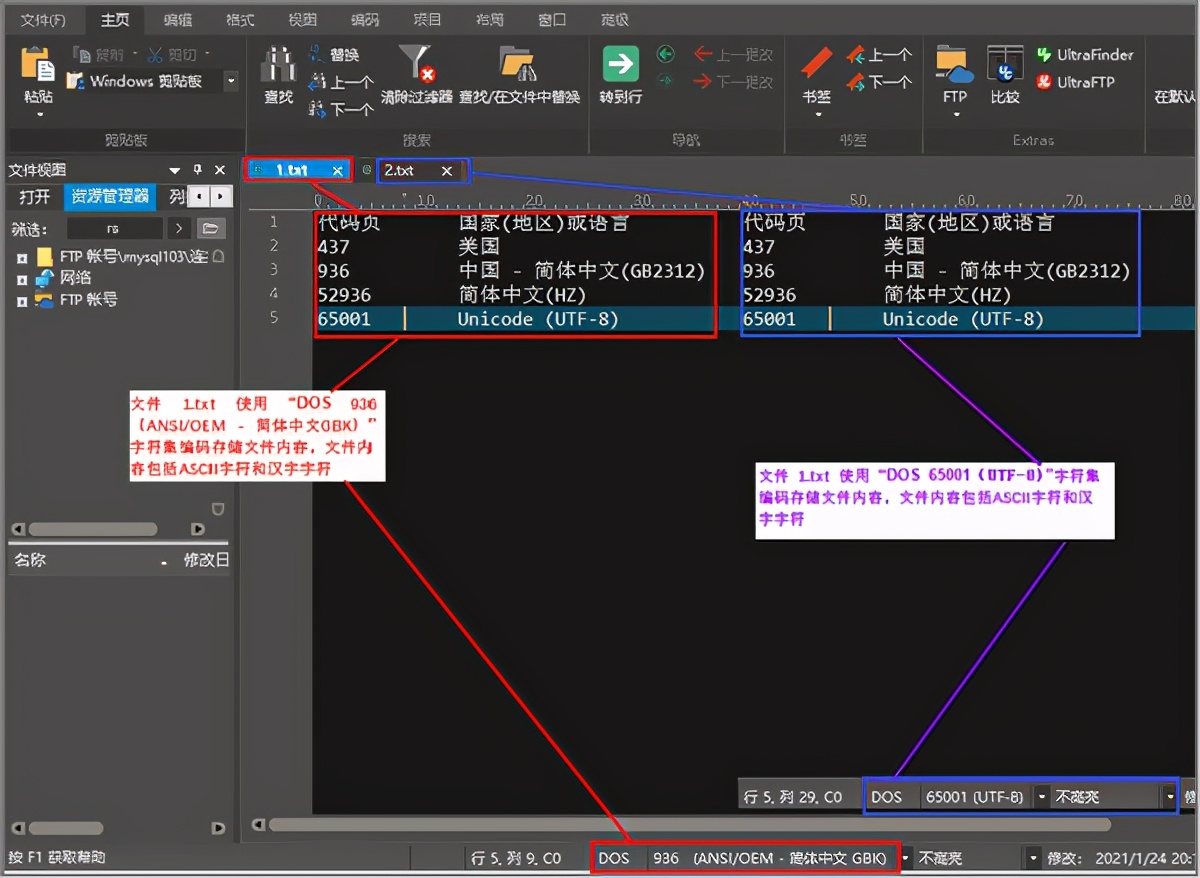1200x878 pixels.
Task: Click the bottom horizontal scrollbar
Action: point(700,824)
